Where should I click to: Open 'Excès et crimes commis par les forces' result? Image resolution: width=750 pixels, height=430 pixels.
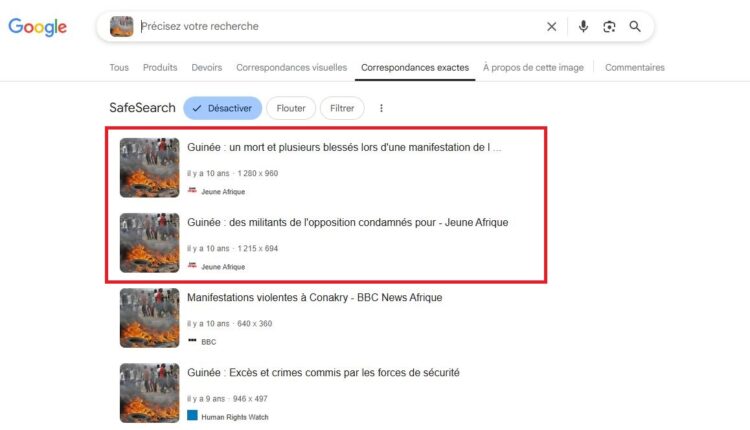tap(323, 373)
